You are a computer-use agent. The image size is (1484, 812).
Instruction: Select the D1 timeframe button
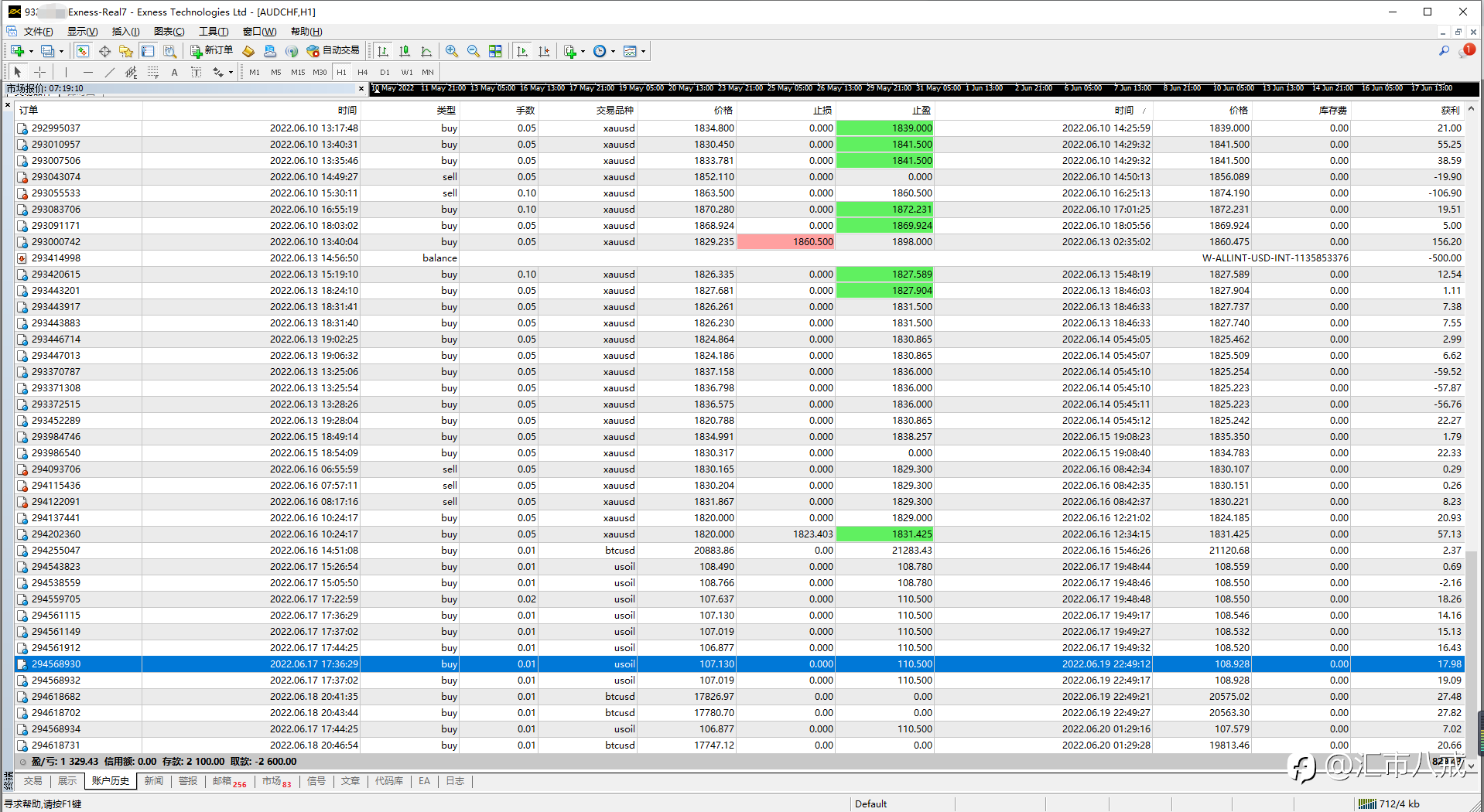coord(385,72)
